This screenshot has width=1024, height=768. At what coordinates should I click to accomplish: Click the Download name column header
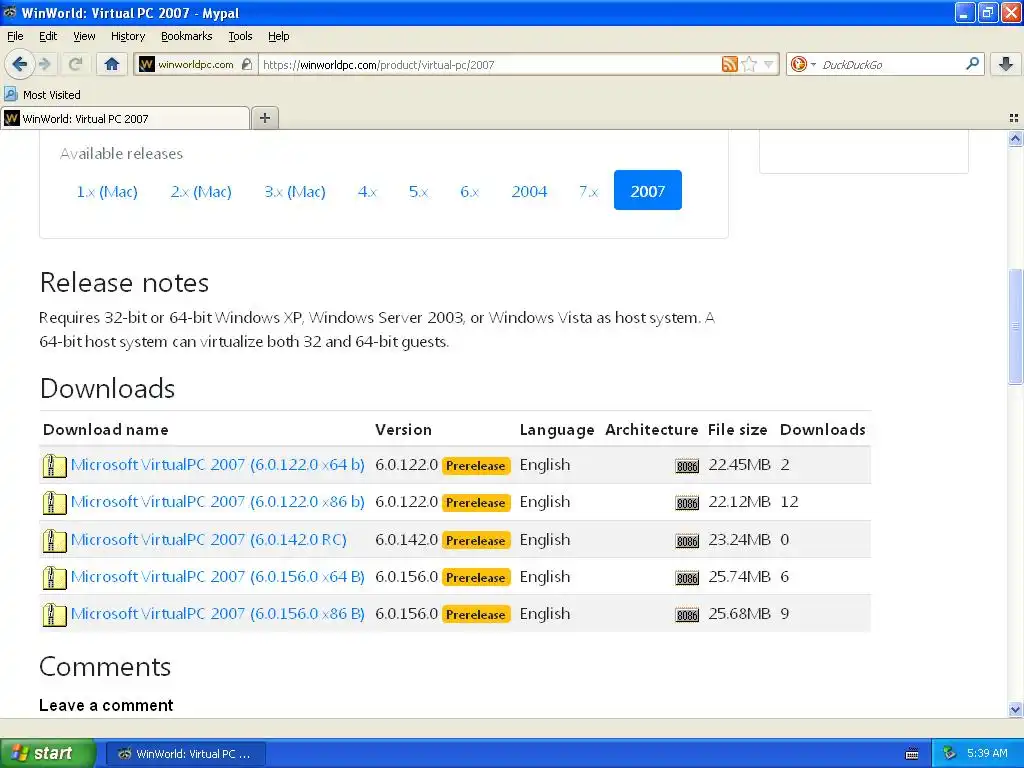[x=106, y=430]
